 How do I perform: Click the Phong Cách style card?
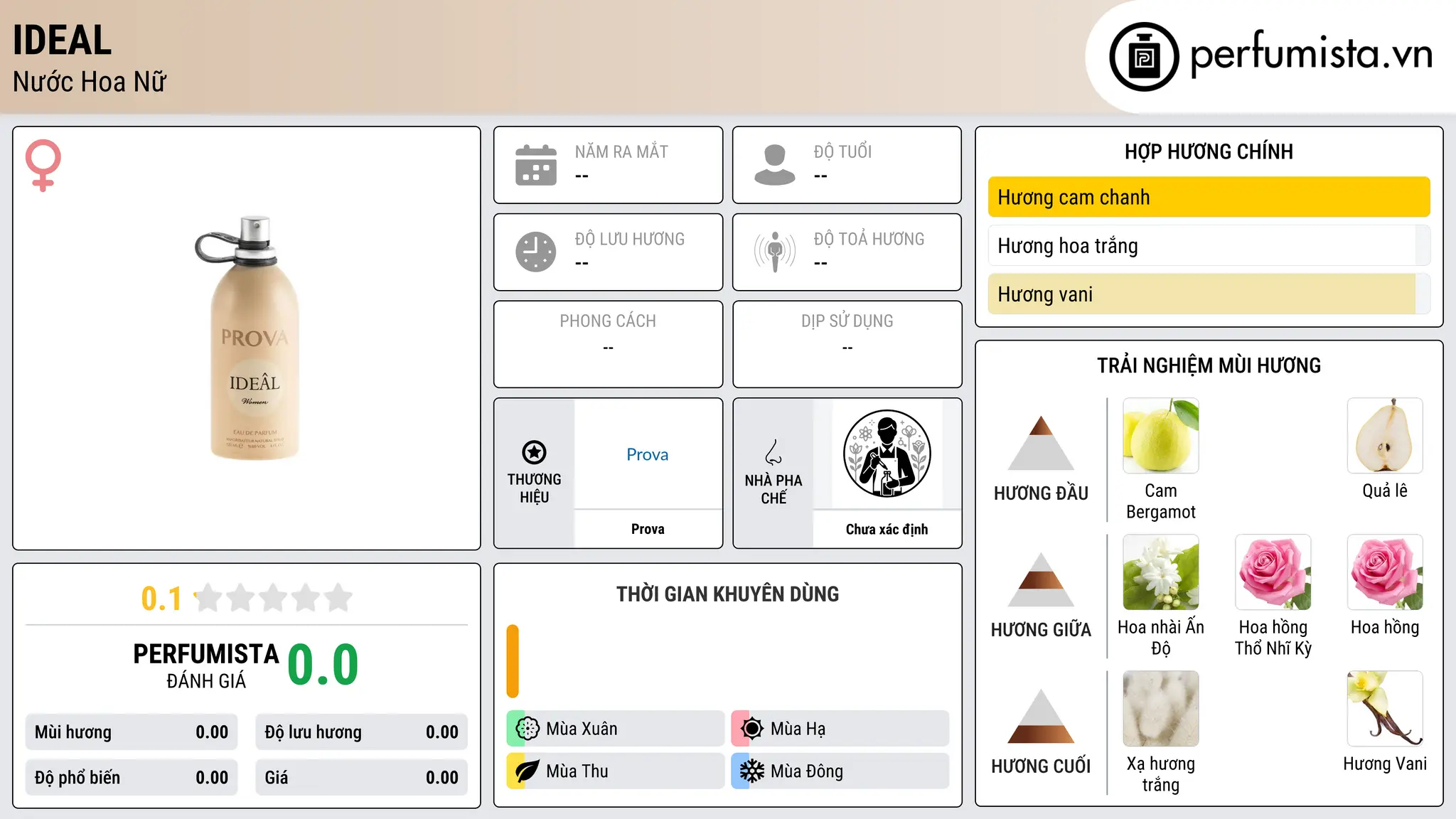608,344
